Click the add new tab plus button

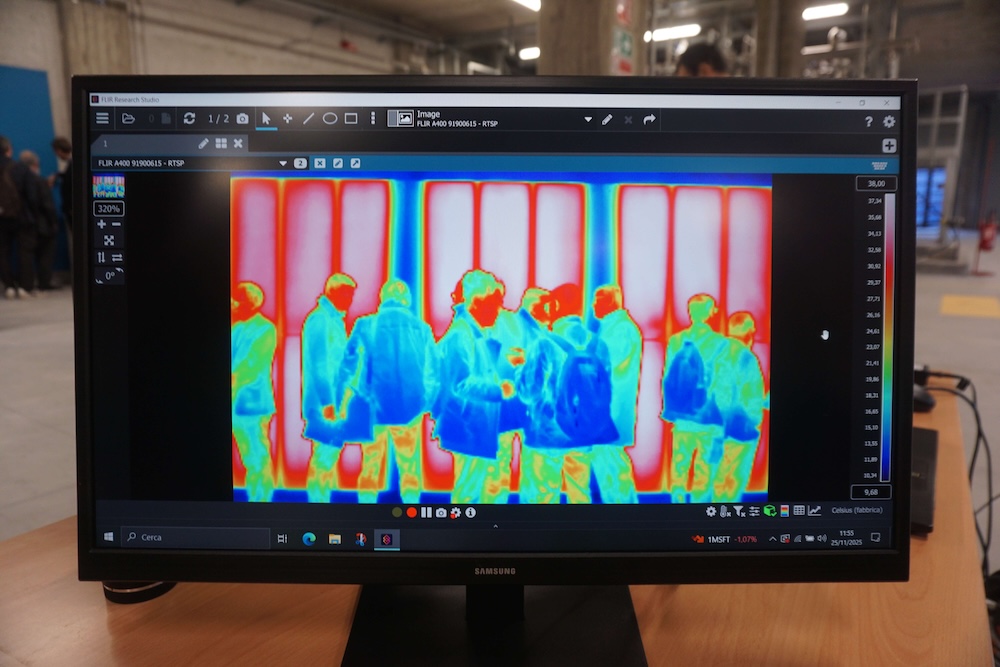click(888, 145)
